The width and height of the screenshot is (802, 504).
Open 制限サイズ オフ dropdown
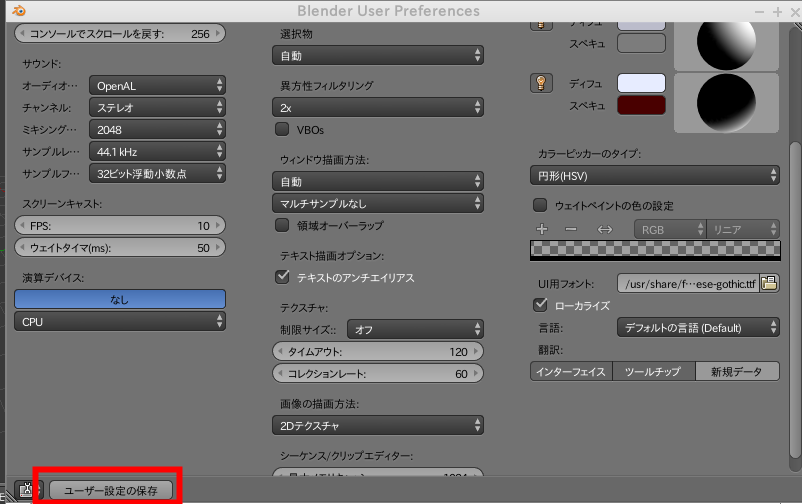pos(415,329)
